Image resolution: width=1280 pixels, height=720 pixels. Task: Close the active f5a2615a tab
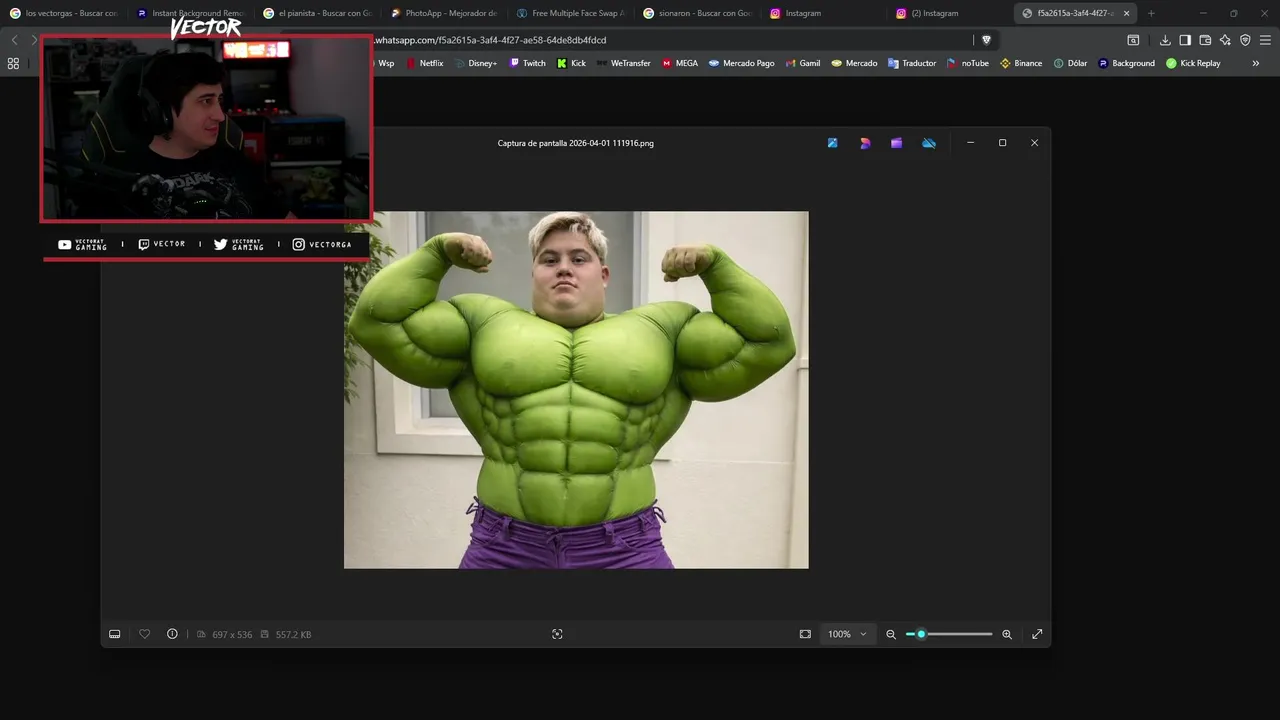(1125, 13)
